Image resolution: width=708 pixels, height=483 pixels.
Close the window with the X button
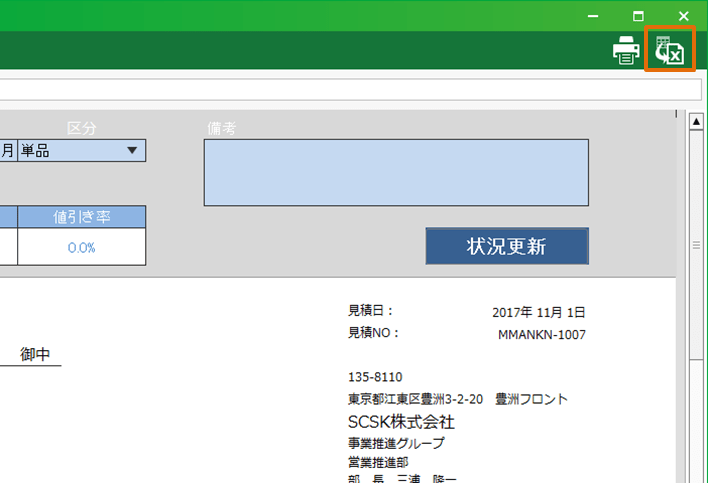683,16
